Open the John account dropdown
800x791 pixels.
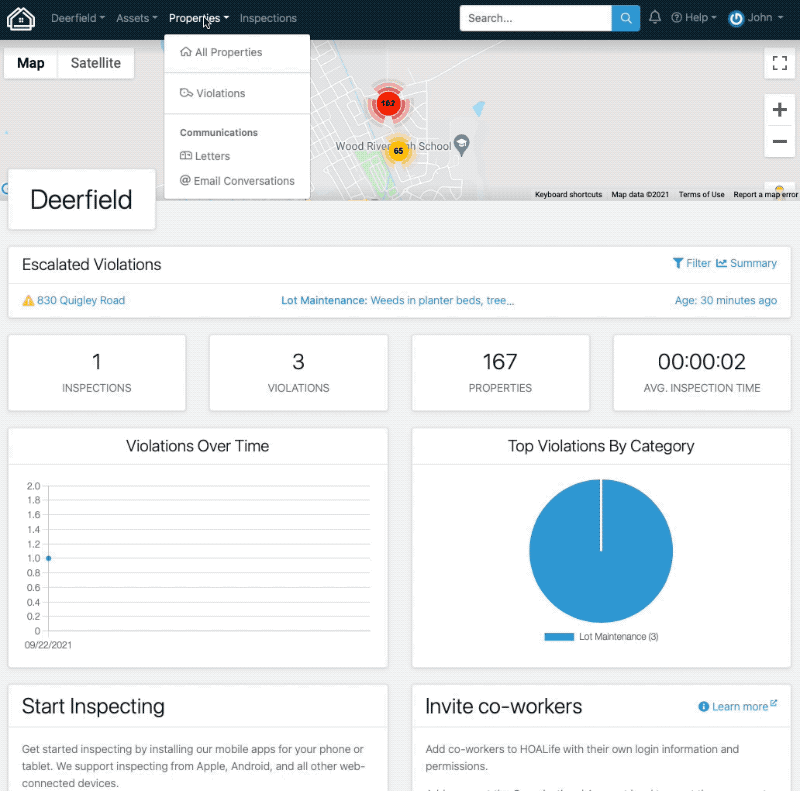(755, 18)
